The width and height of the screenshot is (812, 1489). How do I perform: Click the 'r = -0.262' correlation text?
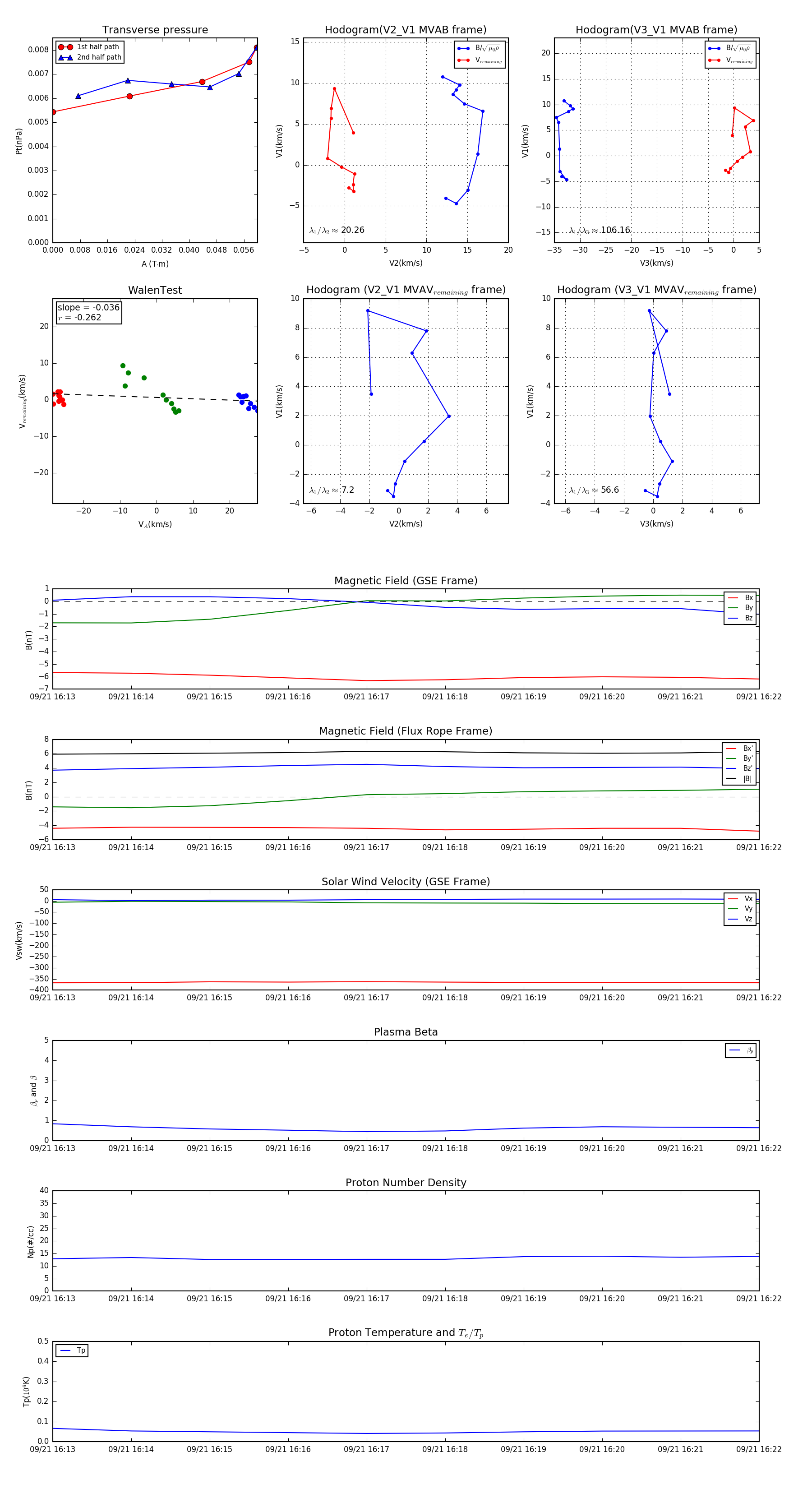(80, 317)
